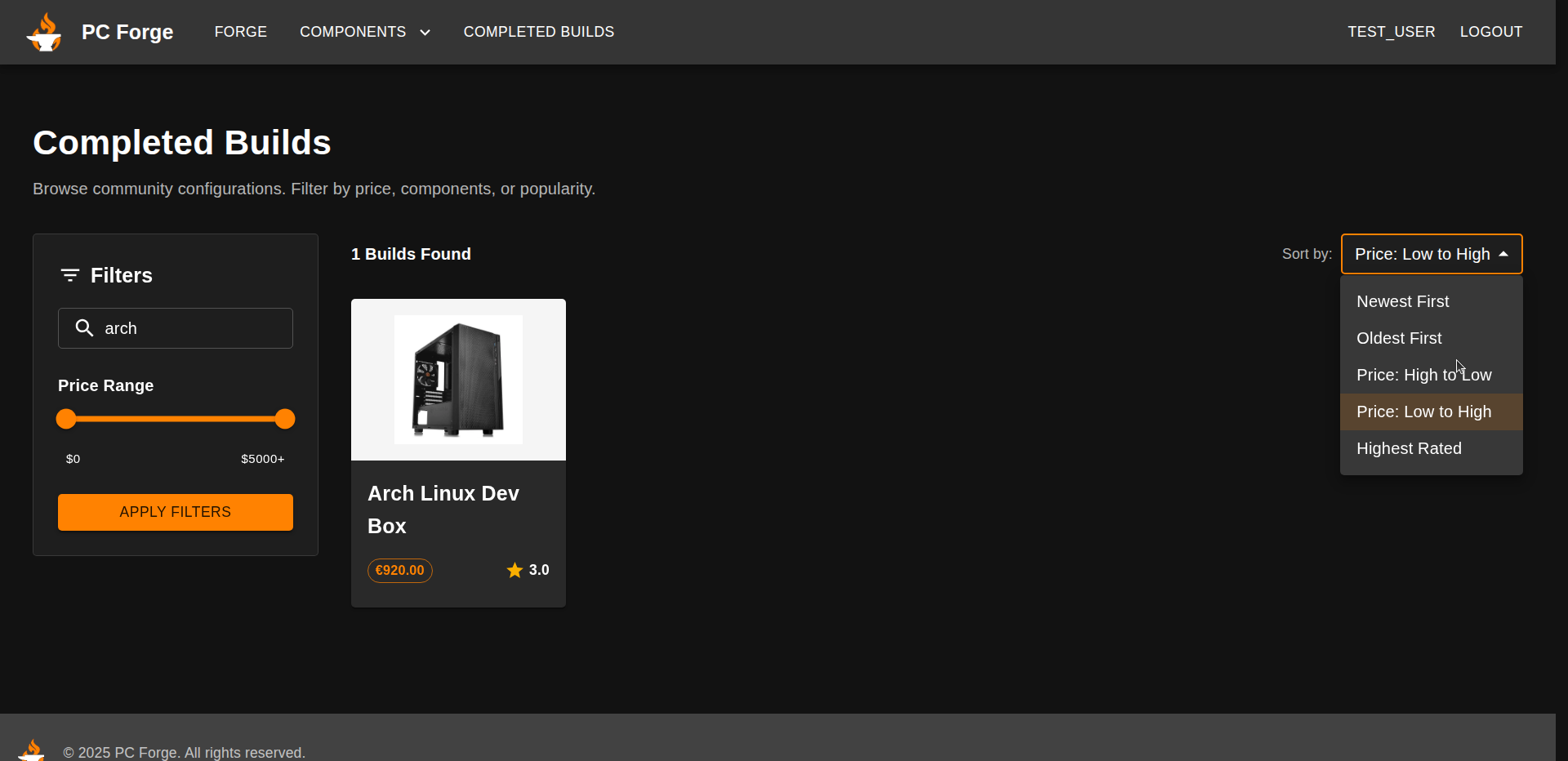Screen dimensions: 1568x761
Task: Go to the Forge page
Action: coord(240,32)
